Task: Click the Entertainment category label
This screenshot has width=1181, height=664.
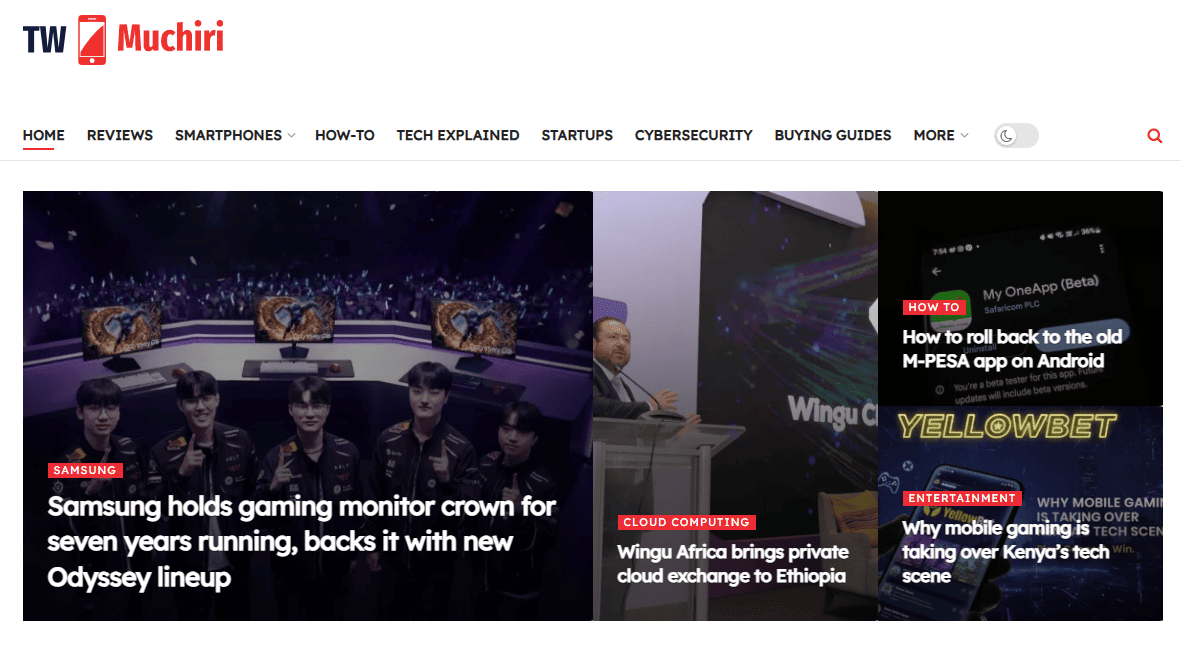Action: [961, 498]
